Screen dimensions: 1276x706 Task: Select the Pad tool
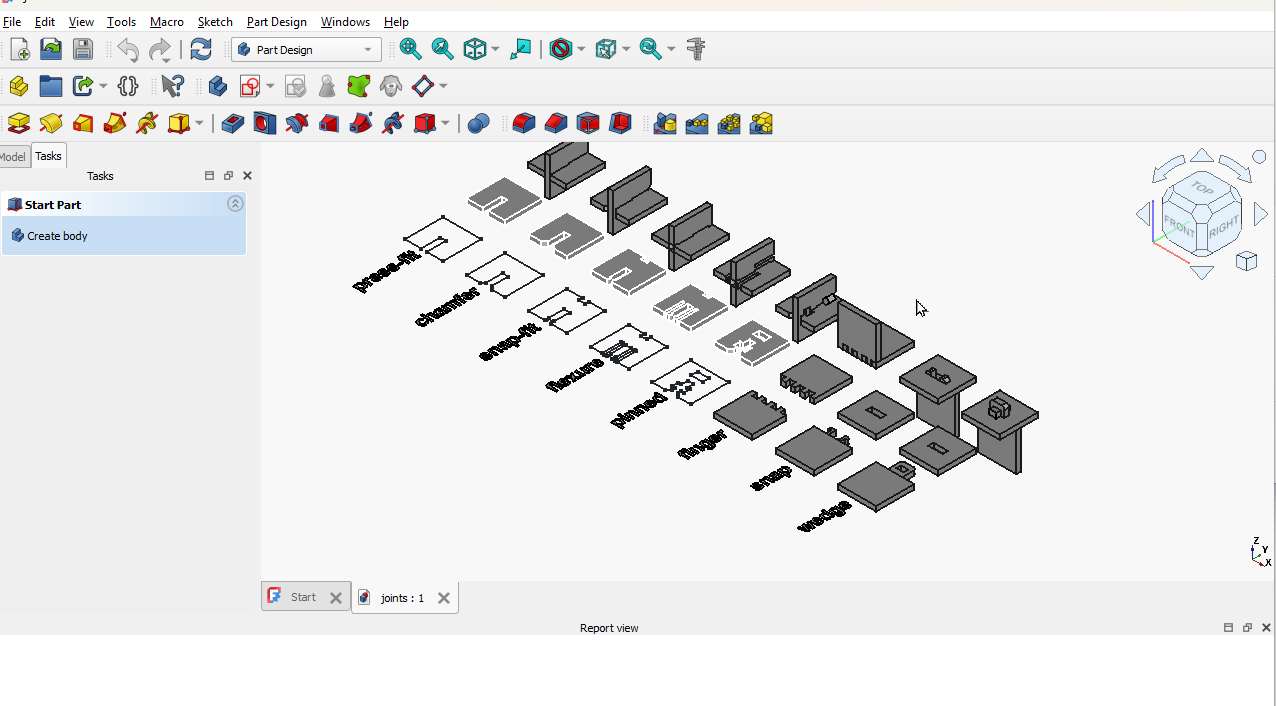[x=18, y=123]
